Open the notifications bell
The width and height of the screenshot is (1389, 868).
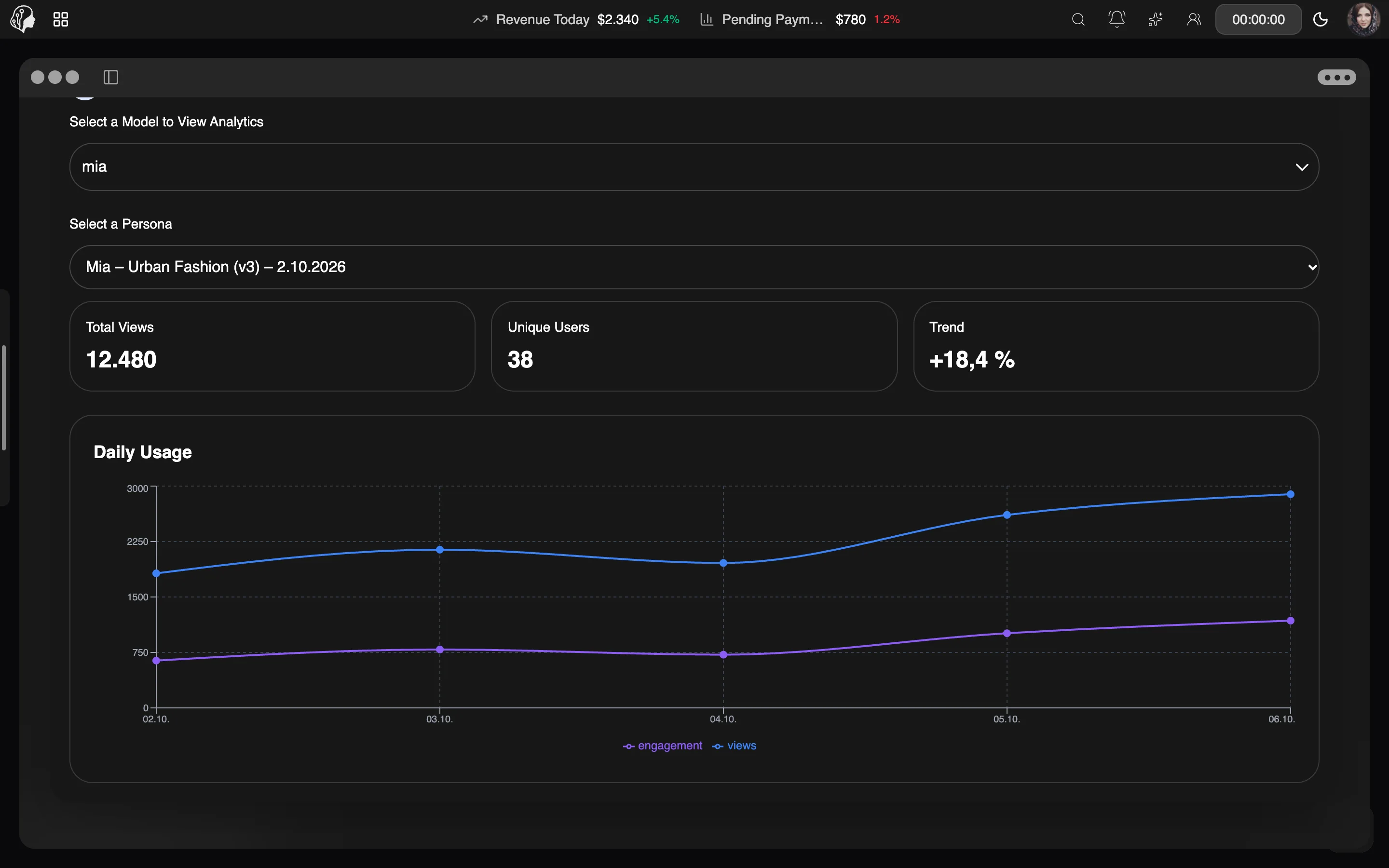point(1117,19)
